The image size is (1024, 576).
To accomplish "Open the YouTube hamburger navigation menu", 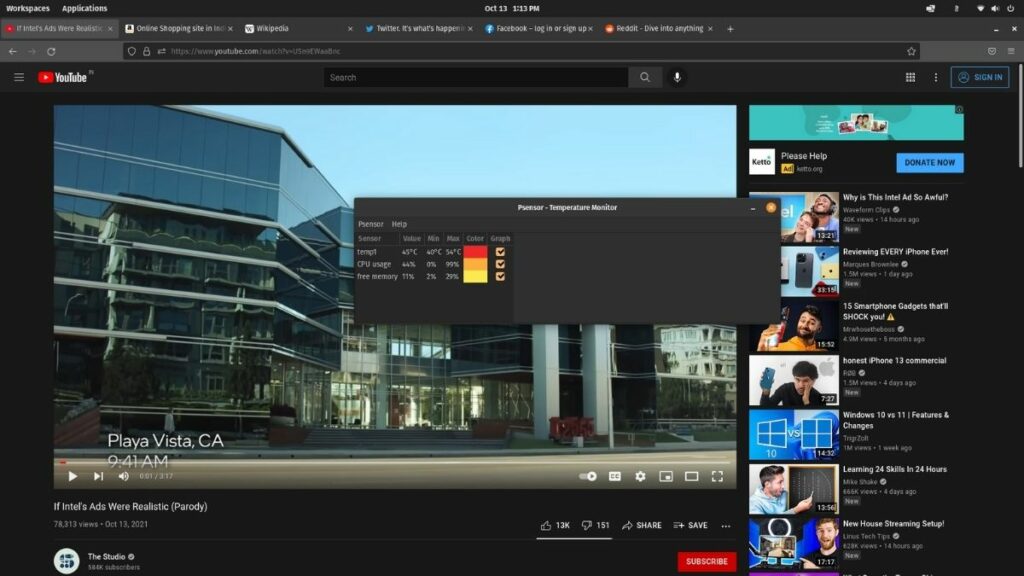I will click(x=19, y=77).
